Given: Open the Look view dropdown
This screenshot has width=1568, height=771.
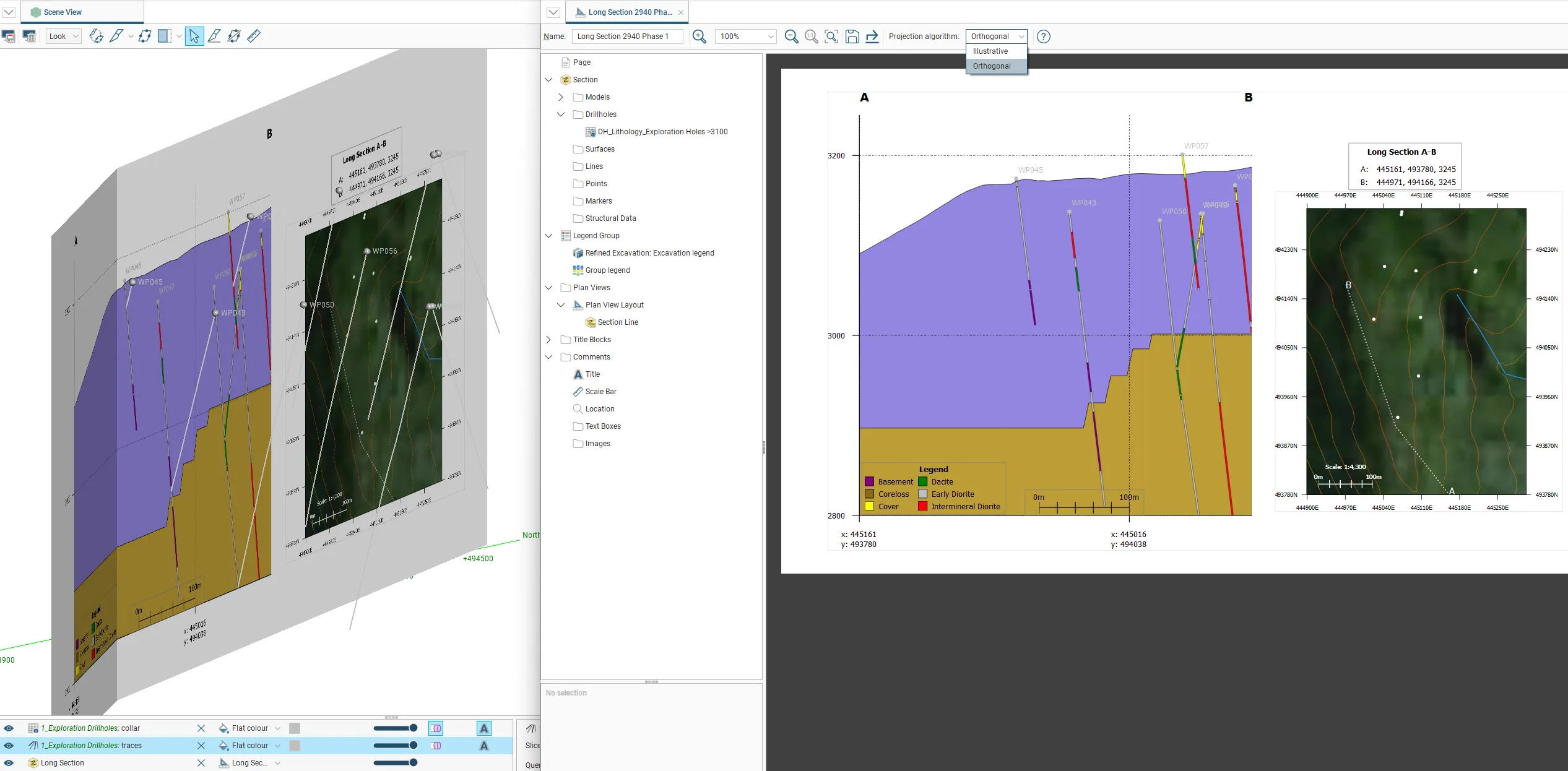Looking at the screenshot, I should coord(63,36).
